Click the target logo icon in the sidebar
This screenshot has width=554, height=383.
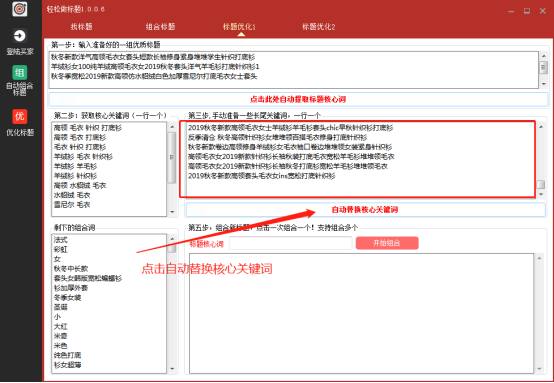coord(19,9)
